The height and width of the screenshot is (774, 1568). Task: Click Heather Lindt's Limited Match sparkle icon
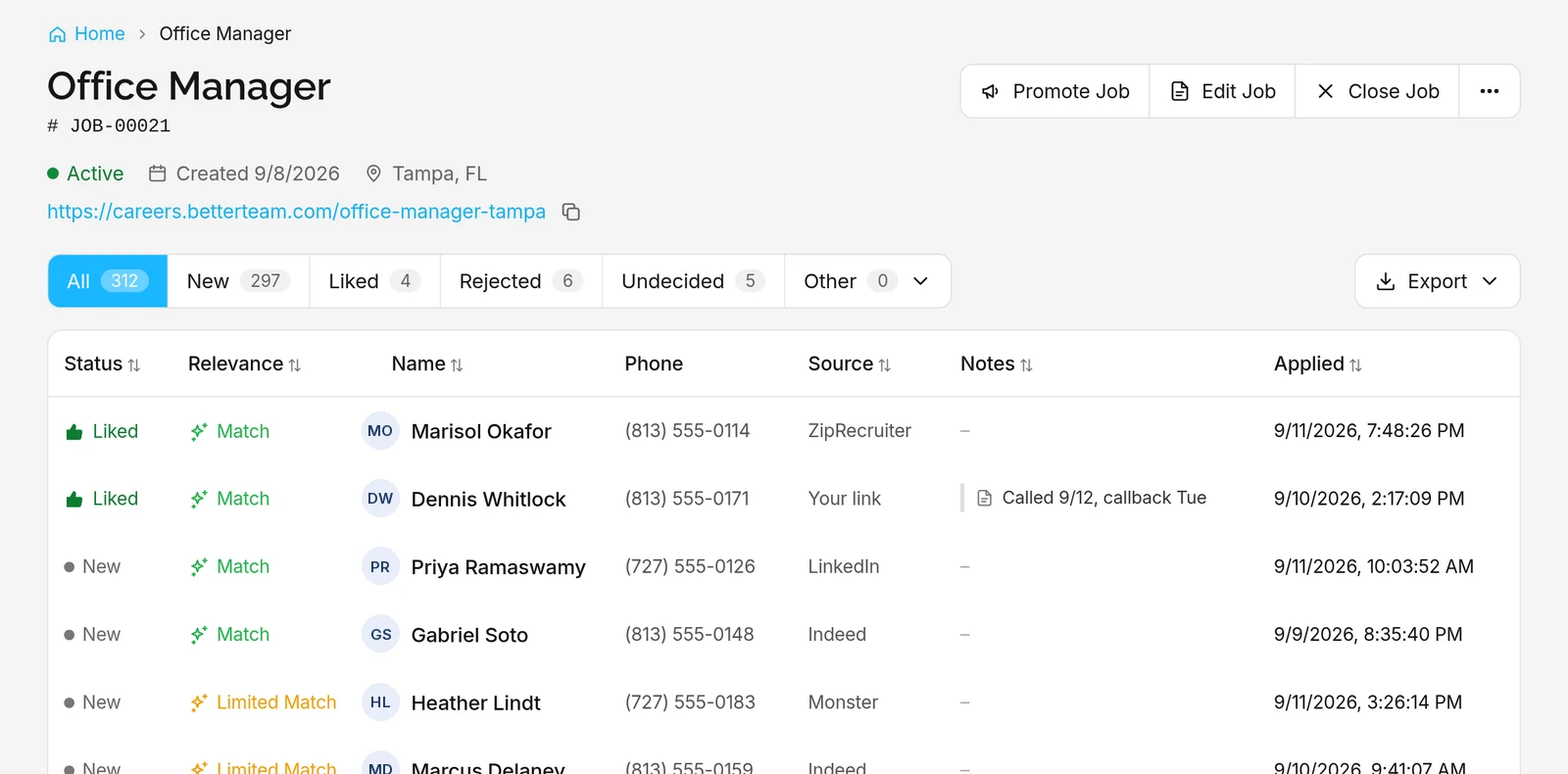coord(199,702)
